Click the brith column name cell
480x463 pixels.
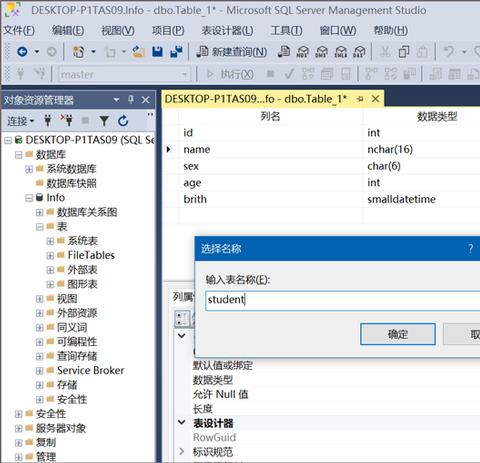pos(271,199)
